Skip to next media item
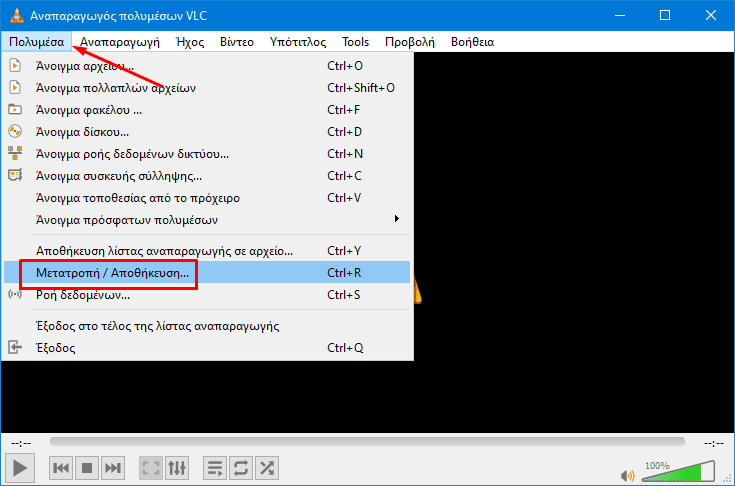The height and width of the screenshot is (486, 735). (x=113, y=468)
